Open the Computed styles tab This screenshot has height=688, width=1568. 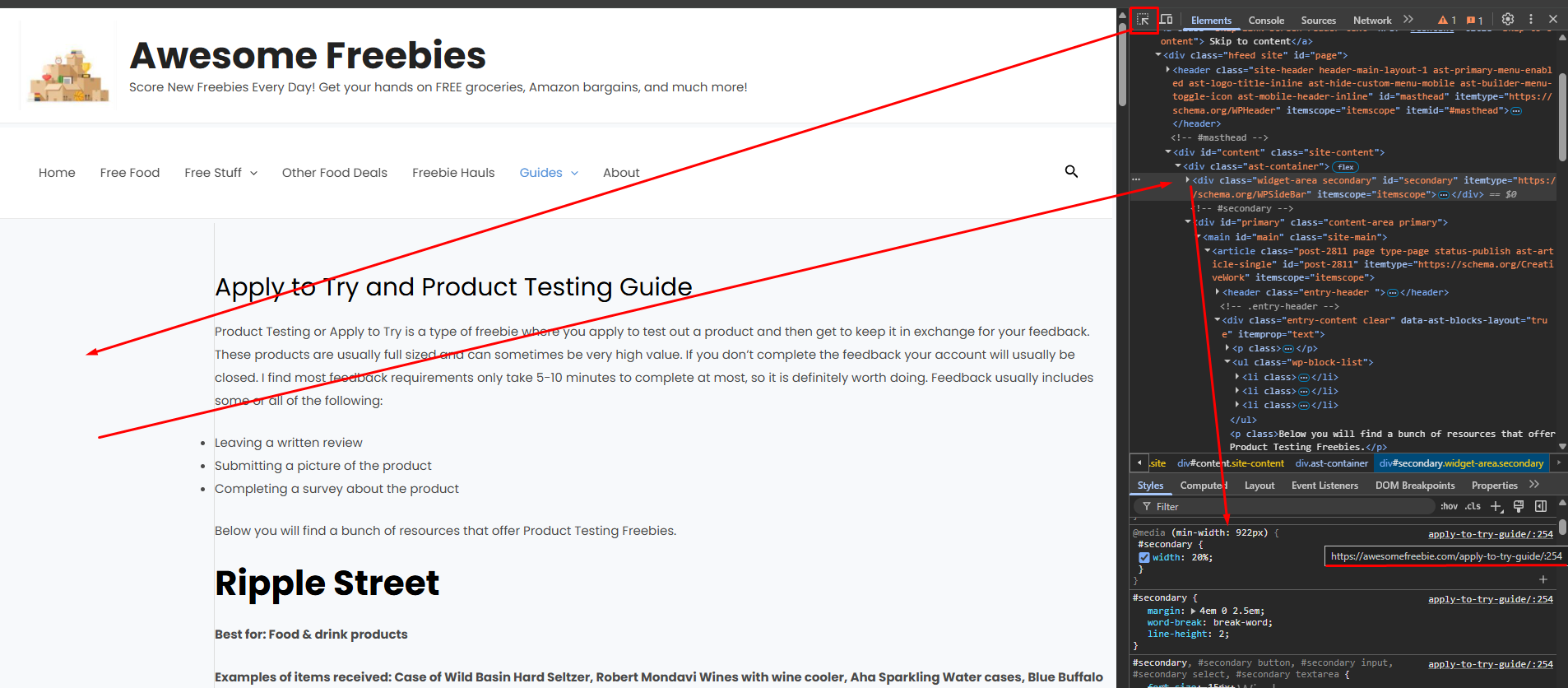(x=1204, y=486)
